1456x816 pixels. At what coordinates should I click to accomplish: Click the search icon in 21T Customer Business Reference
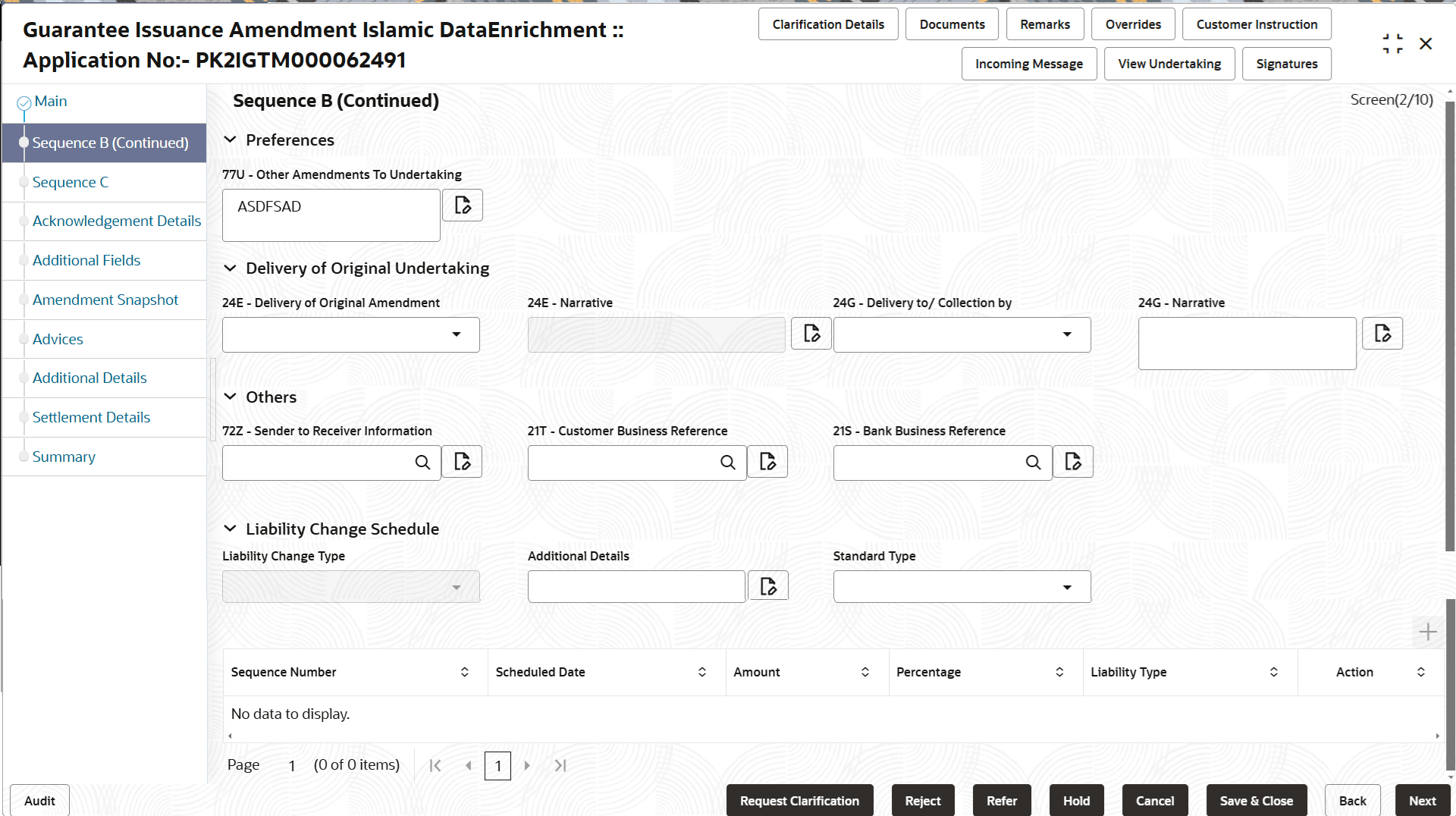coord(728,462)
